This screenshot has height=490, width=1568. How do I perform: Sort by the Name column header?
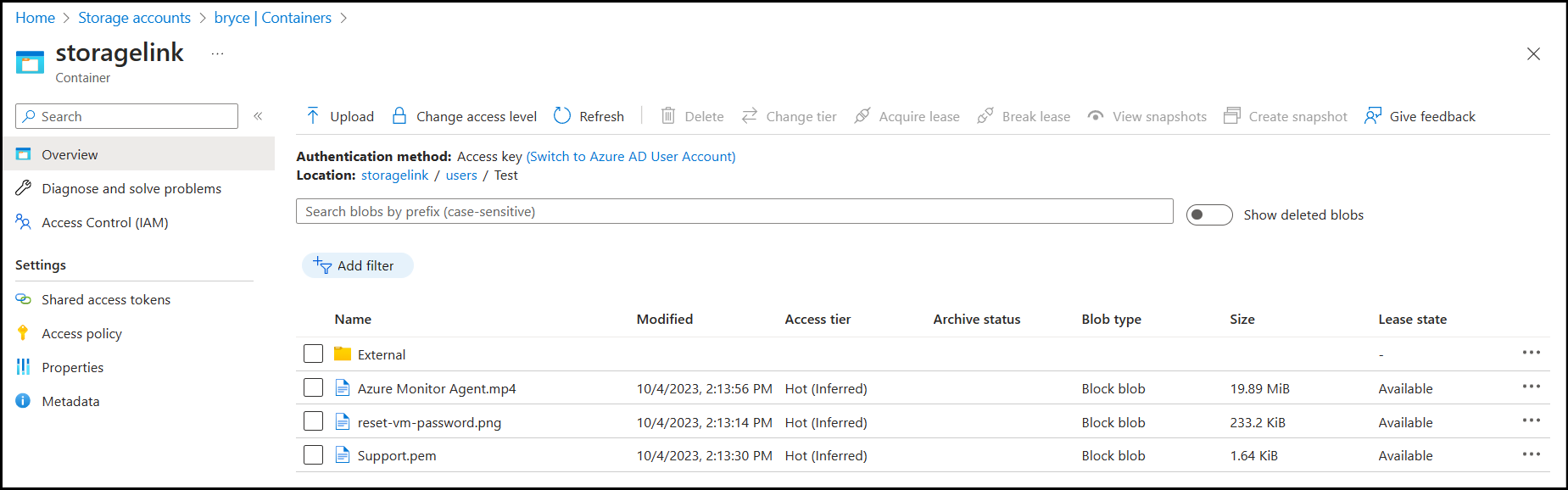(353, 319)
